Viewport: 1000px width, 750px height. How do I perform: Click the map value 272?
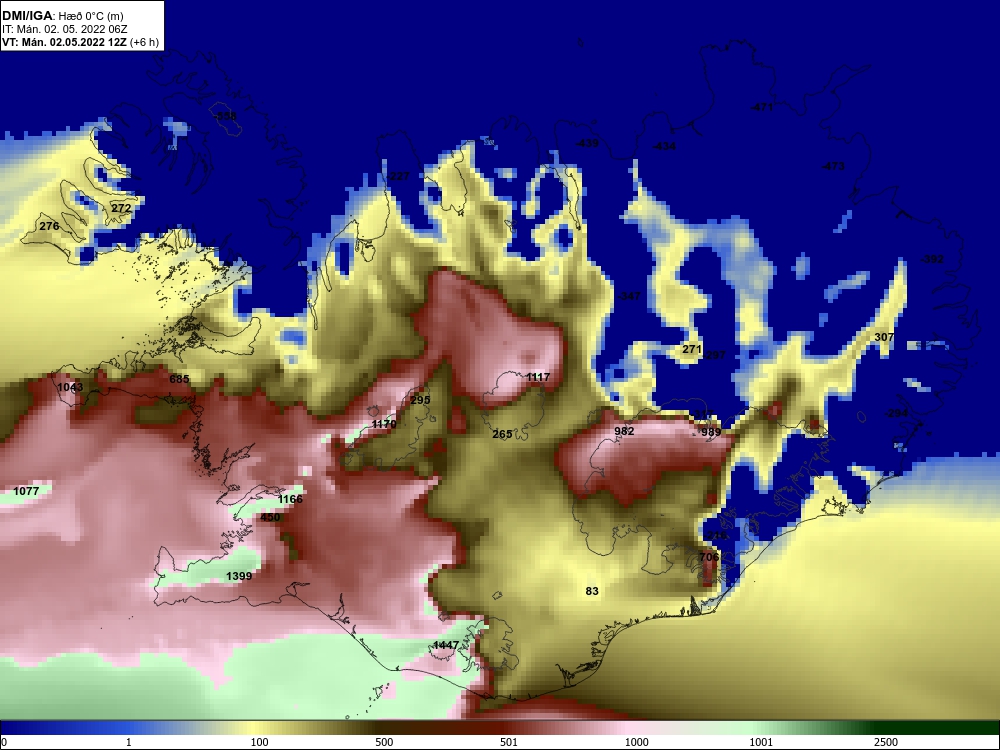click(121, 208)
